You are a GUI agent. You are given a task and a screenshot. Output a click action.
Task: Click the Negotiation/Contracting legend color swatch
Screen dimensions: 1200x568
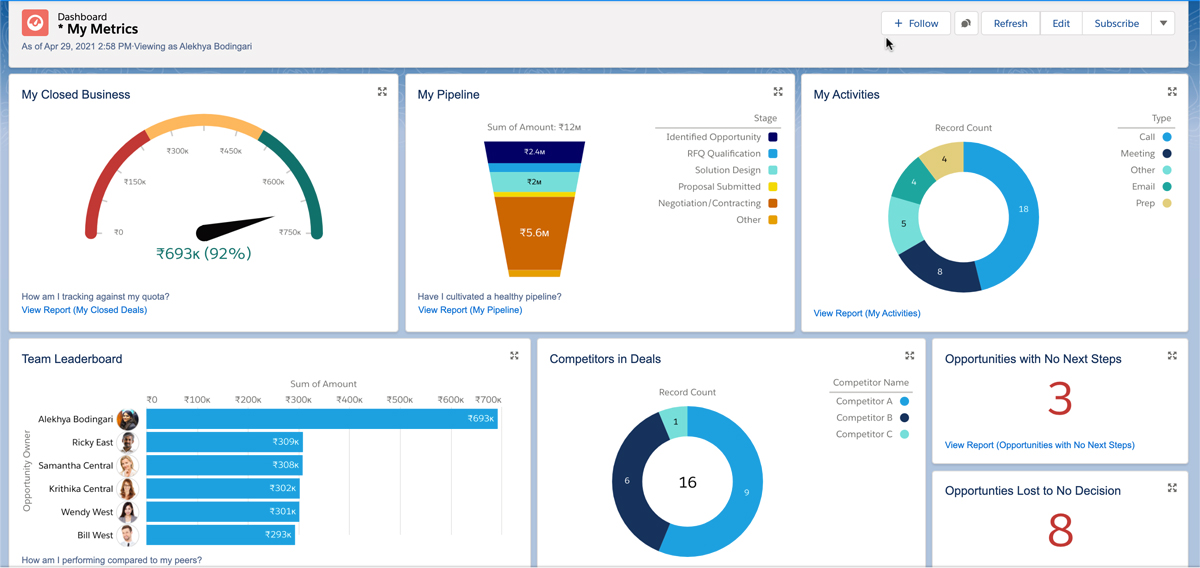pyautogui.click(x=773, y=203)
